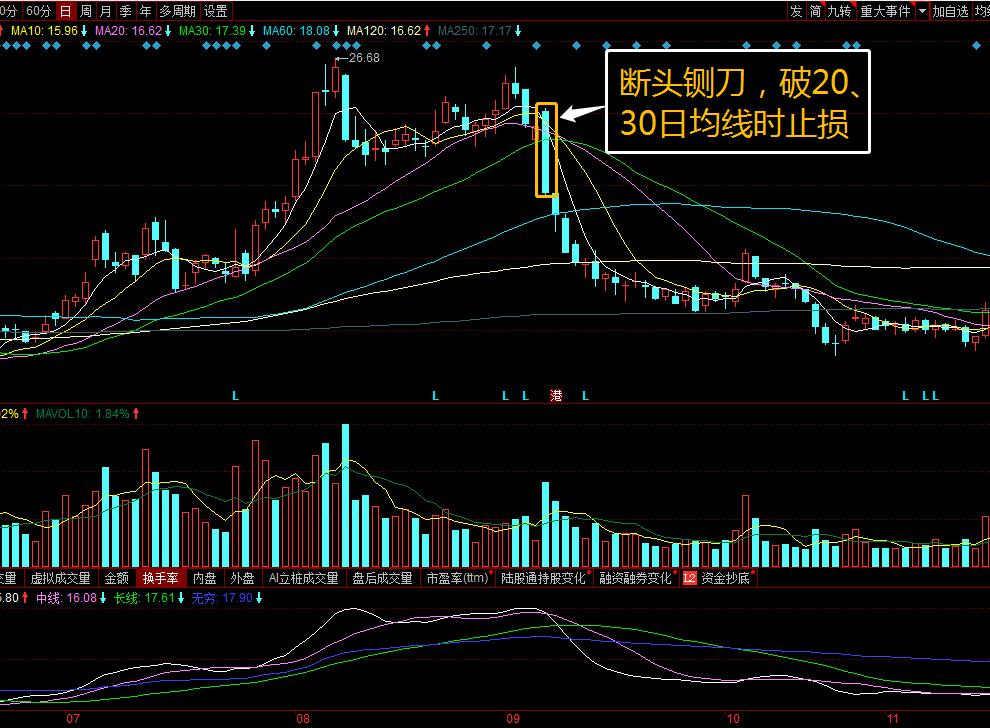Open 重大事件 major events
The width and height of the screenshot is (990, 728).
pyautogui.click(x=885, y=11)
